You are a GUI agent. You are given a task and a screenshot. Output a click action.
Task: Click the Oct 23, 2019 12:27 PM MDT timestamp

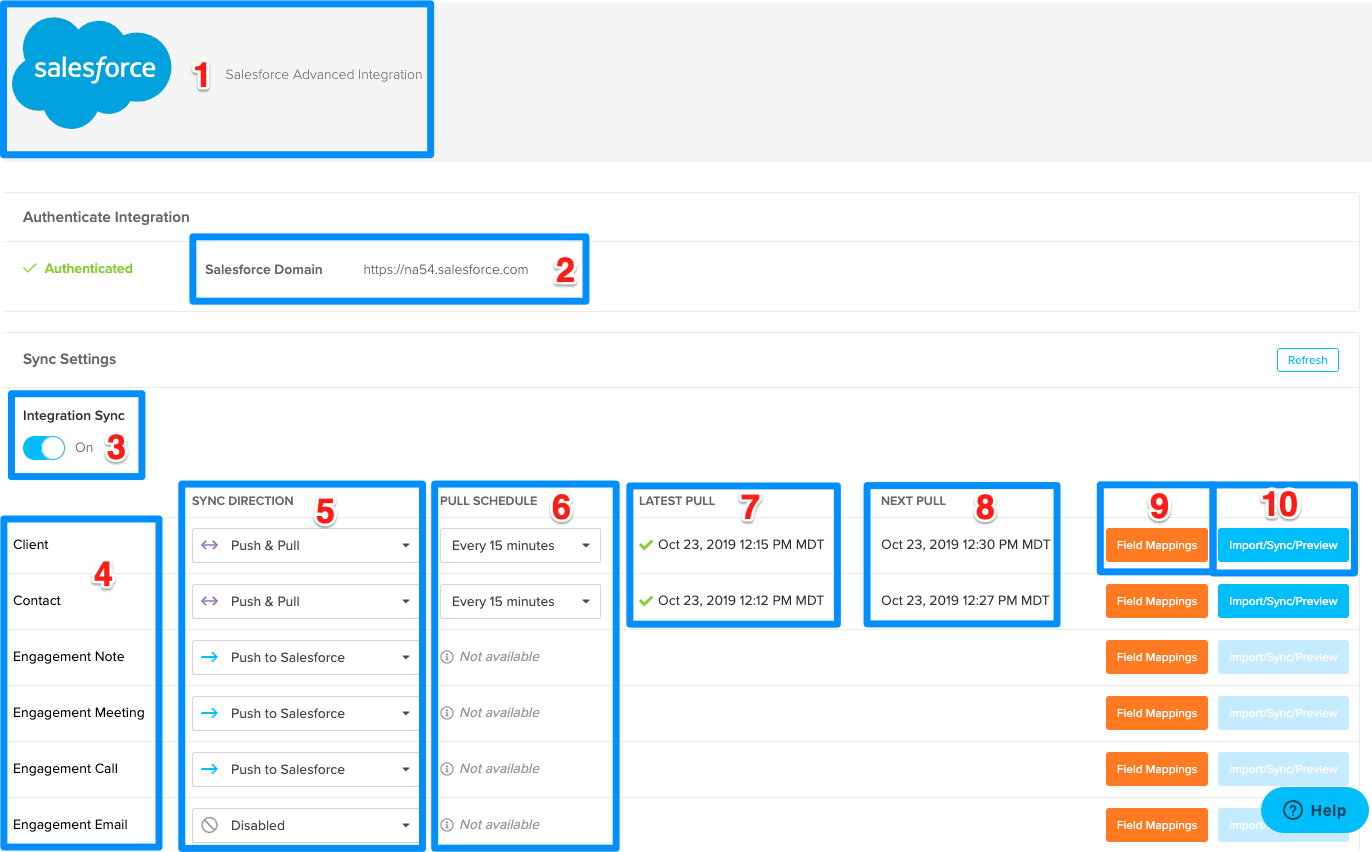click(x=966, y=601)
